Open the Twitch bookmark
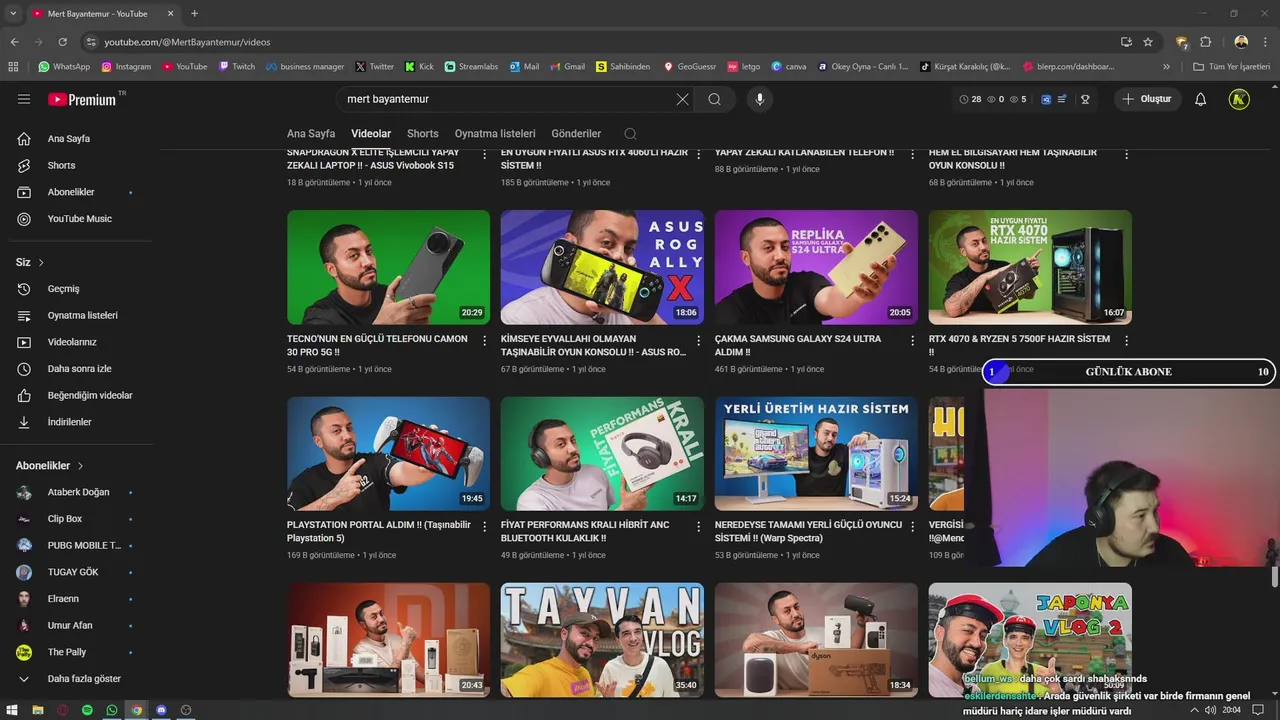The image size is (1280, 720). [237, 67]
